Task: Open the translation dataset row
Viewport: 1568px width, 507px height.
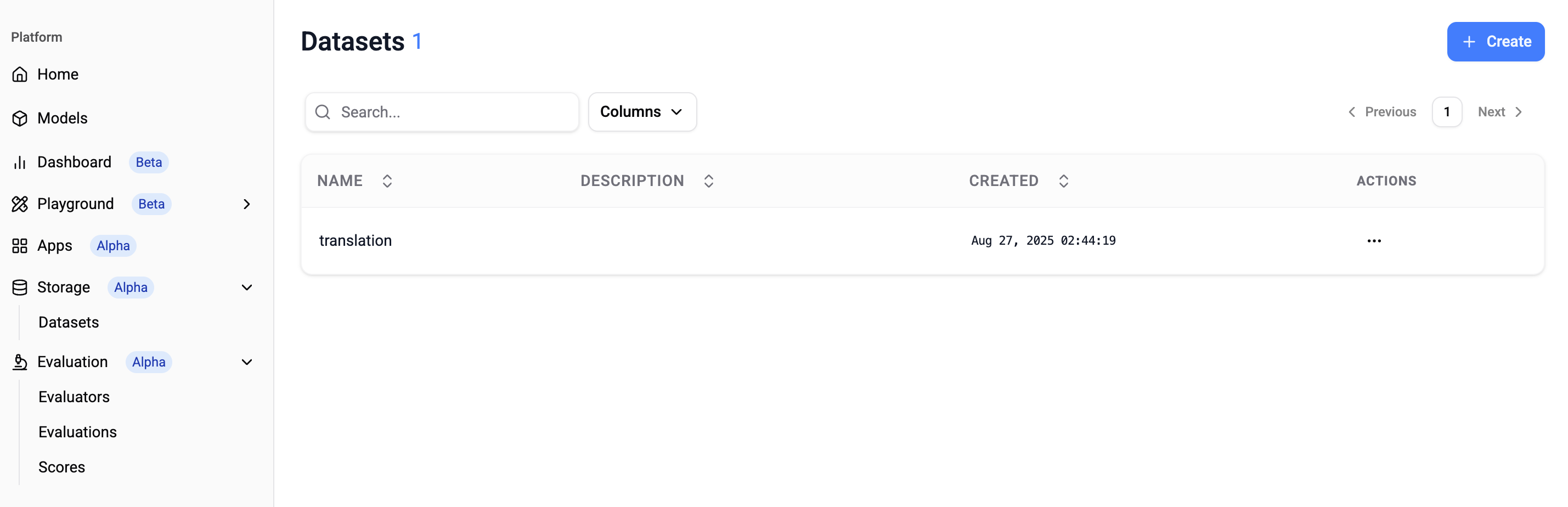Action: click(x=922, y=241)
